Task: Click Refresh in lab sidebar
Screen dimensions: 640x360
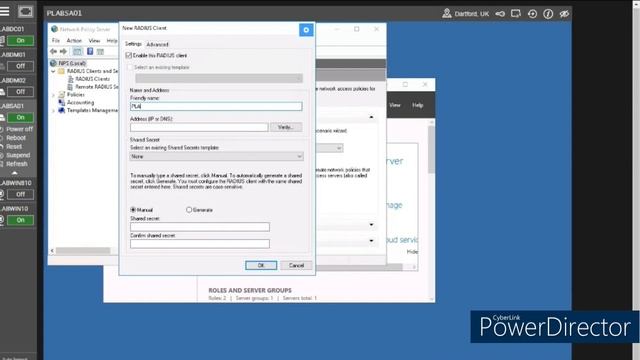Action: 17,164
